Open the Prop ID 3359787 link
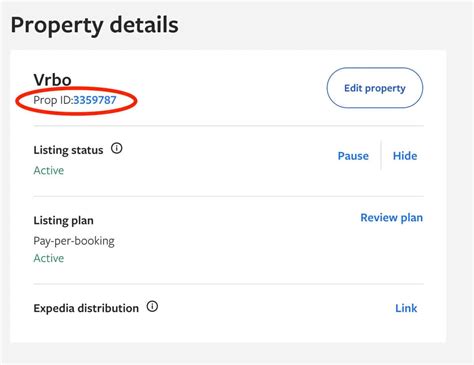This screenshot has width=474, height=365. pos(95,100)
